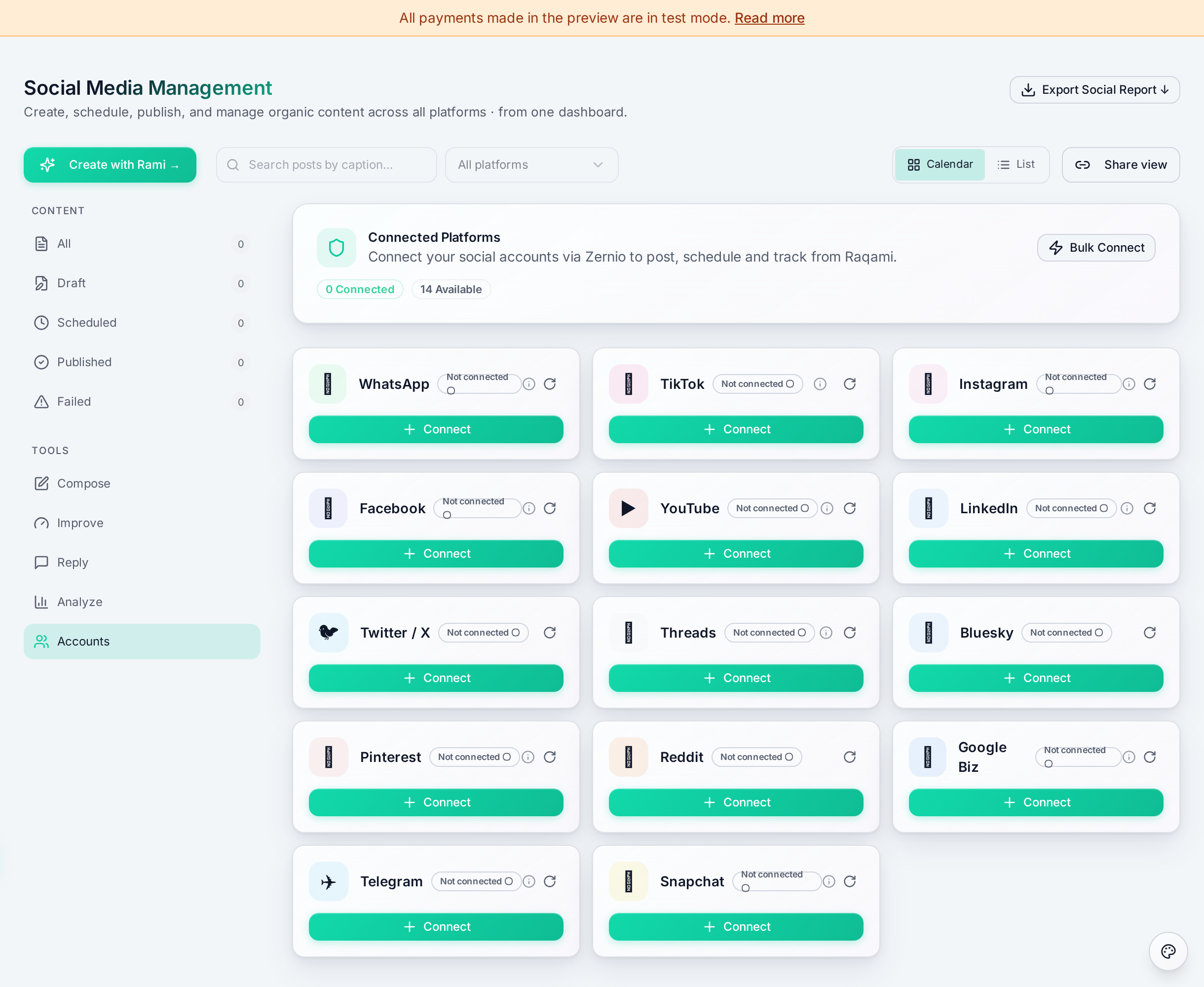Refresh the Facebook connection status
This screenshot has width=1204, height=987.
coord(550,508)
